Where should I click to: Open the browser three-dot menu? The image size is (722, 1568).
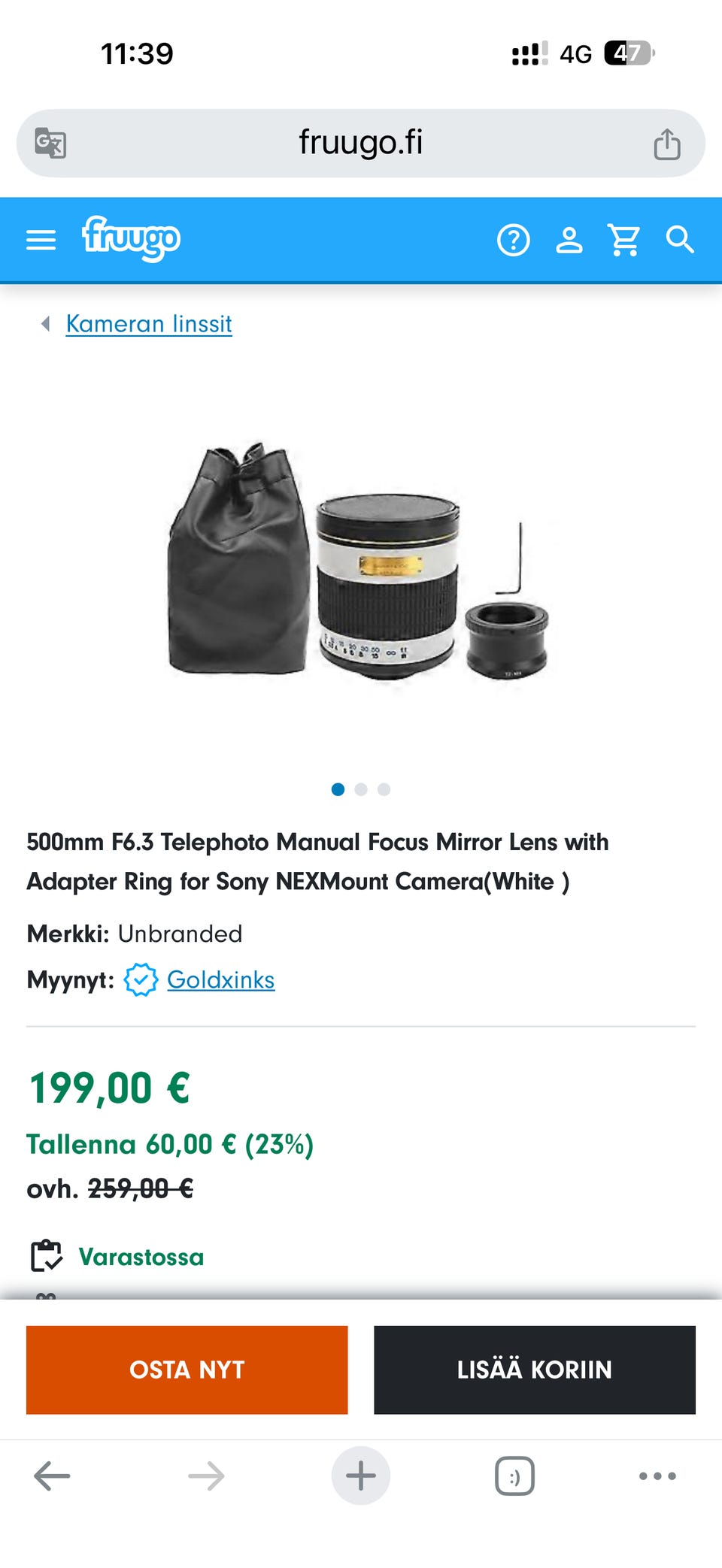(x=657, y=1476)
